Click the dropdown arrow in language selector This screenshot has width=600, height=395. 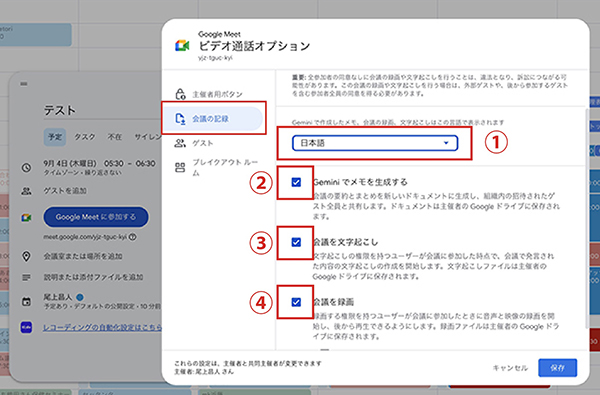click(x=446, y=143)
